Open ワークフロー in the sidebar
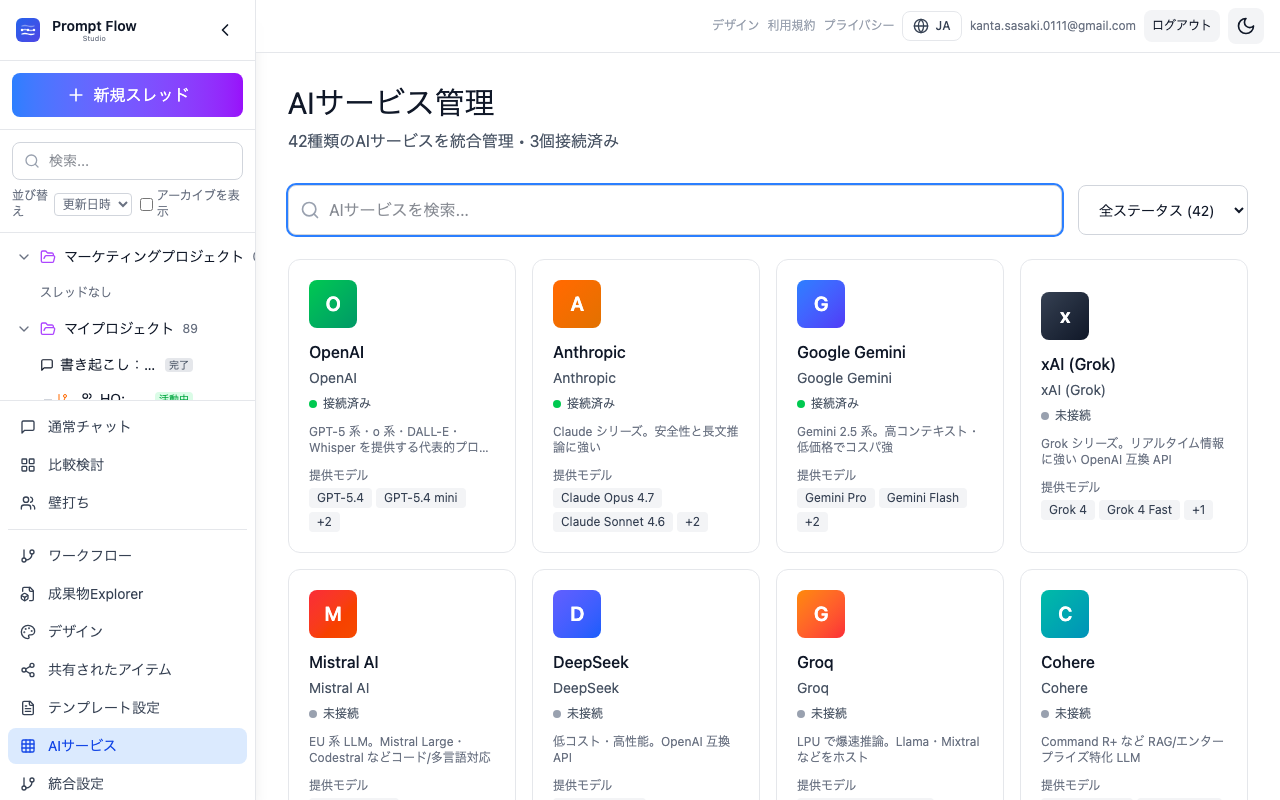This screenshot has width=1280, height=800. (x=127, y=556)
